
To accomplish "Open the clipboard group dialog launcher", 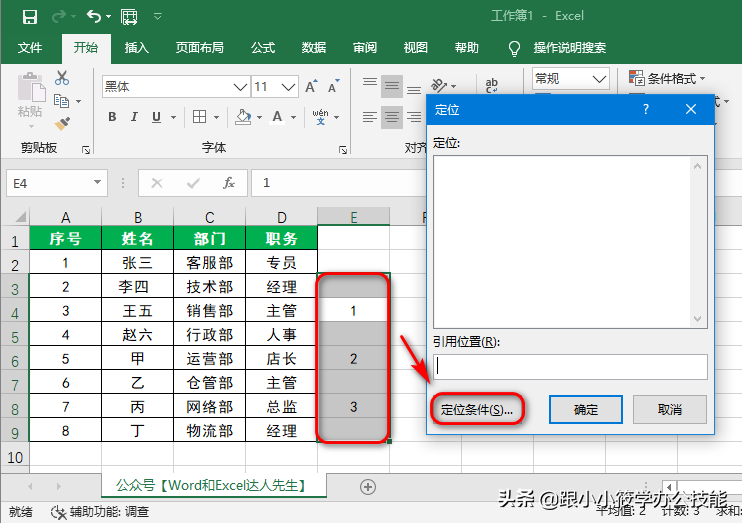I will (x=86, y=150).
